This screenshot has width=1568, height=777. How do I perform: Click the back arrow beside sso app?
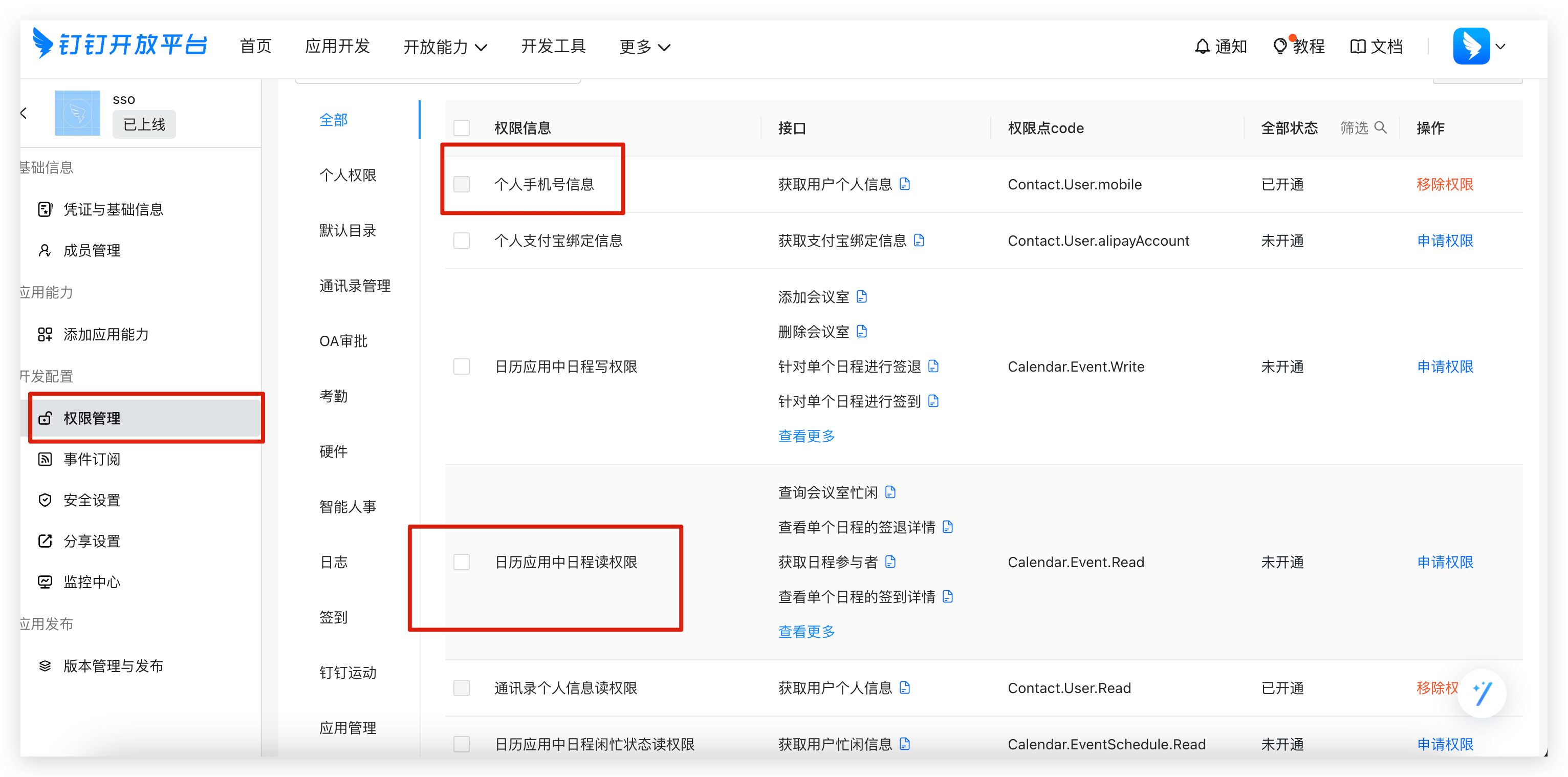[x=23, y=113]
